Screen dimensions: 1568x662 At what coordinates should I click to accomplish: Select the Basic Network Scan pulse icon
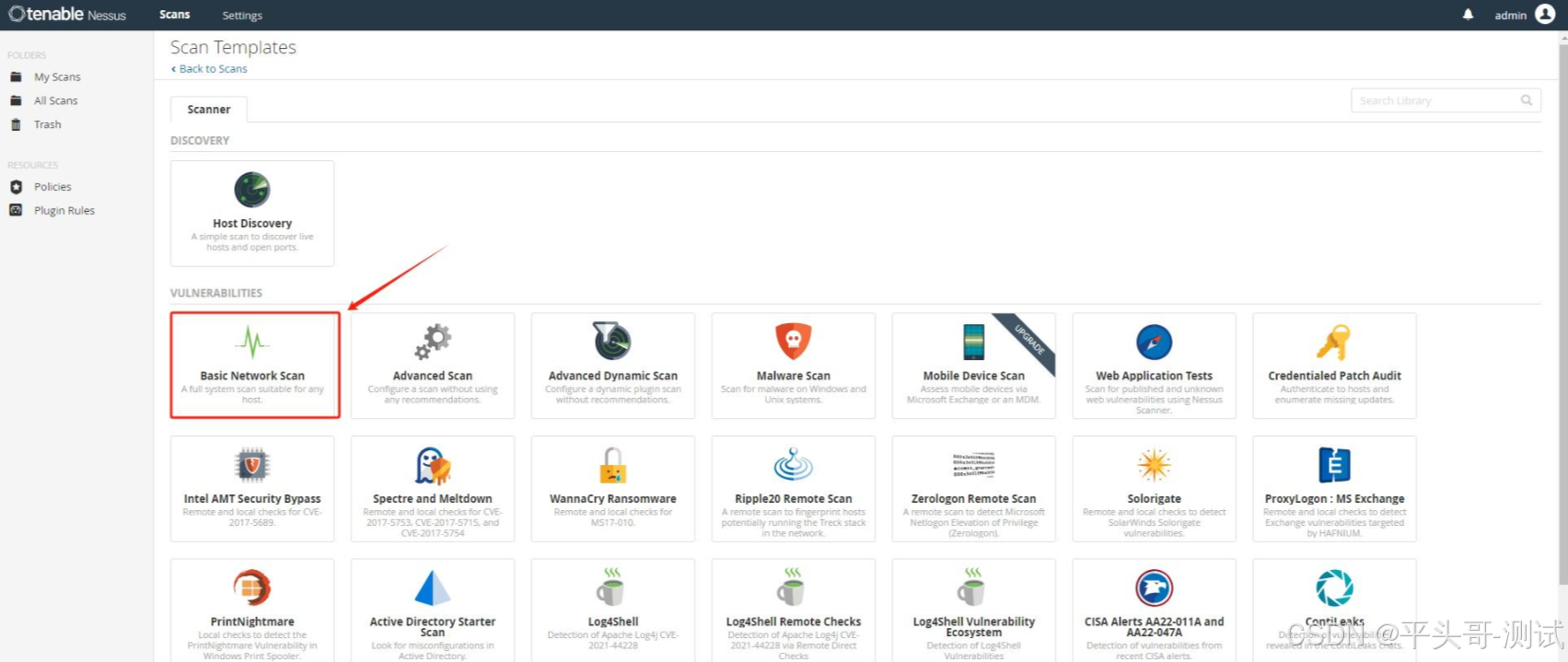(x=252, y=343)
